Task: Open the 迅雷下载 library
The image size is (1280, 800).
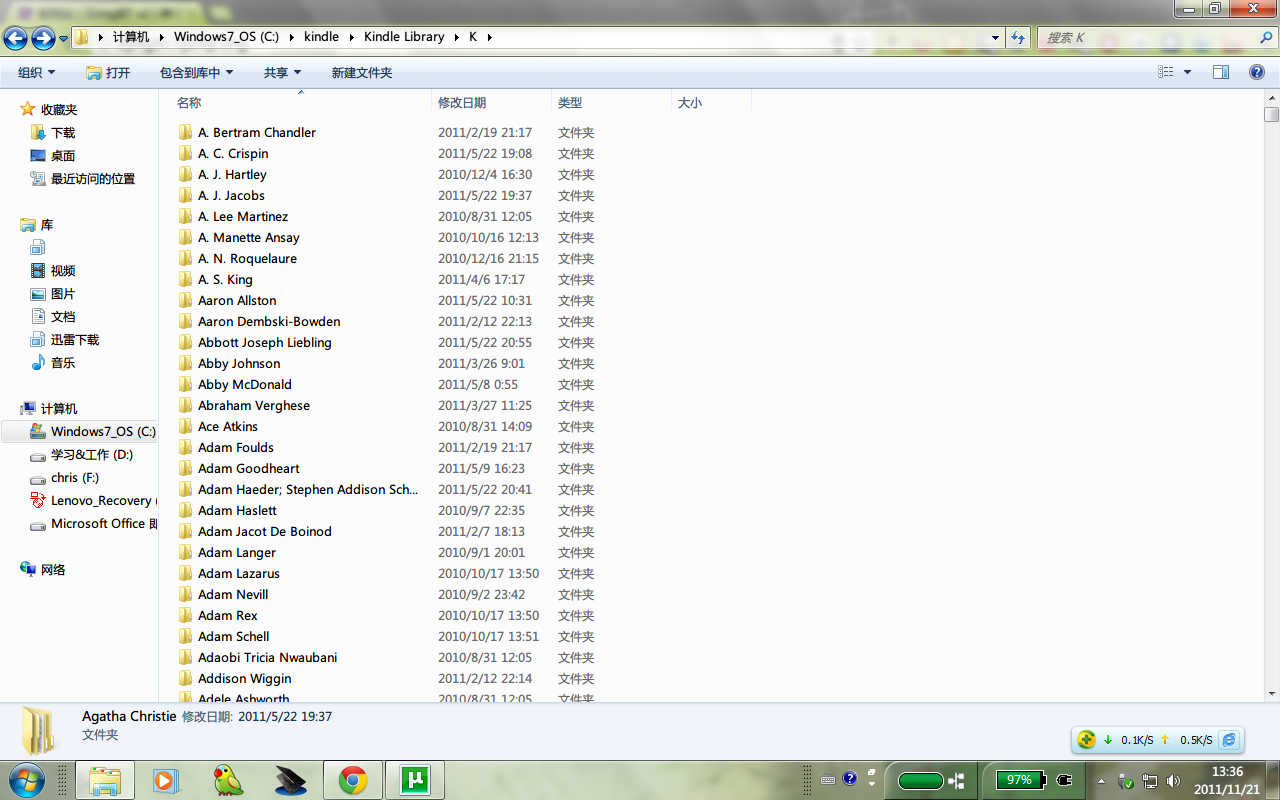Action: click(x=75, y=340)
